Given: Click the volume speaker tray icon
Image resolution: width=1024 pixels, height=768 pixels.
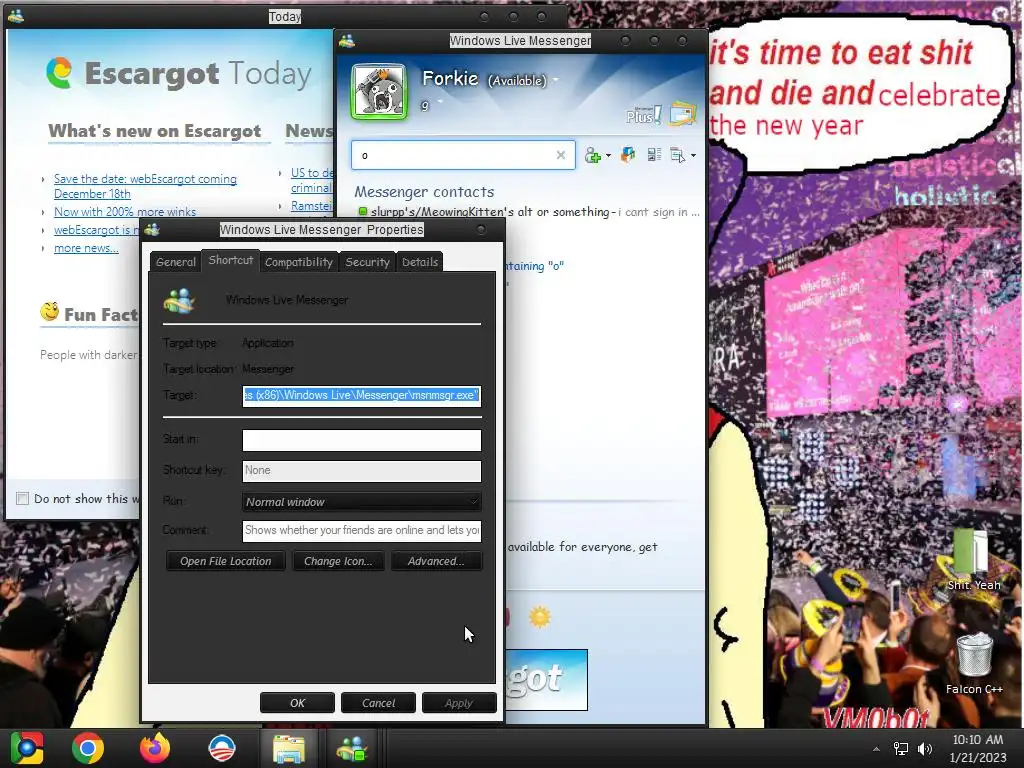Looking at the screenshot, I should click(x=925, y=749).
